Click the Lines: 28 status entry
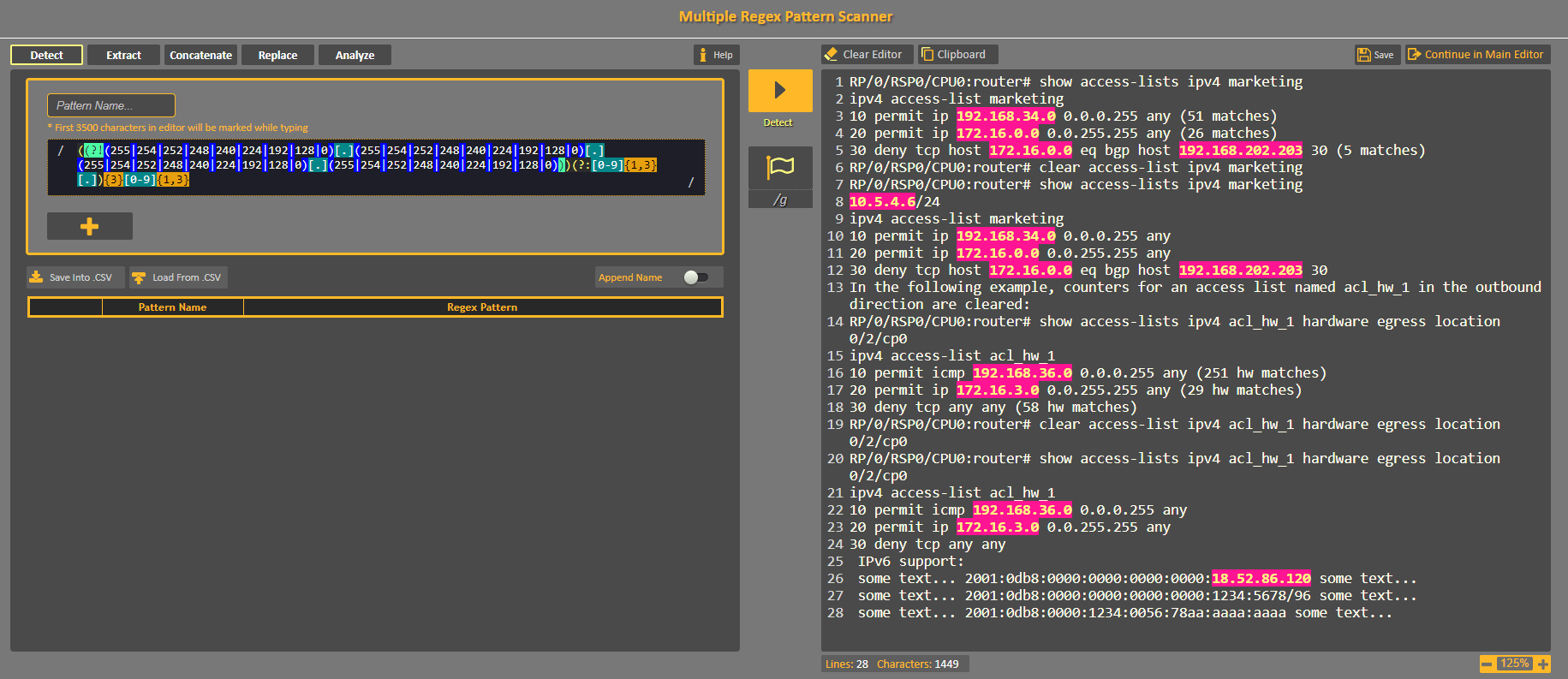Viewport: 1568px width, 679px height. click(x=847, y=664)
